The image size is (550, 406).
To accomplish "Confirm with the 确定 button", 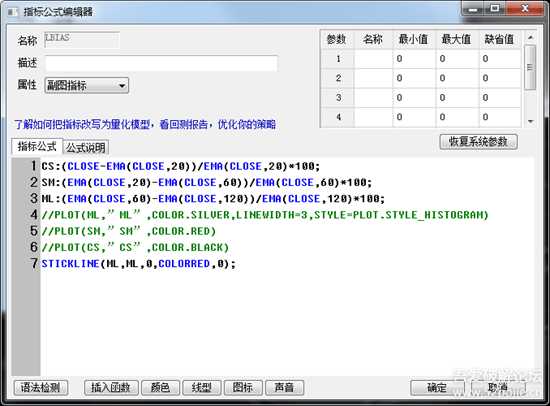I will tap(437, 388).
